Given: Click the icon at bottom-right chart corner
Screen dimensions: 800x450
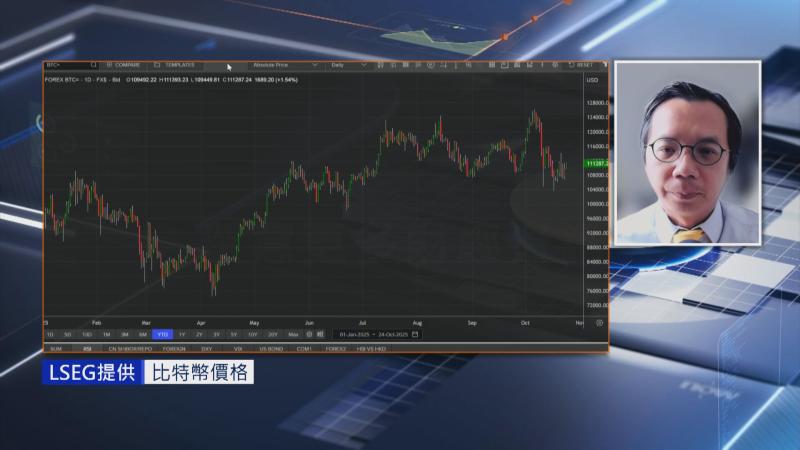Looking at the screenshot, I should point(600,322).
